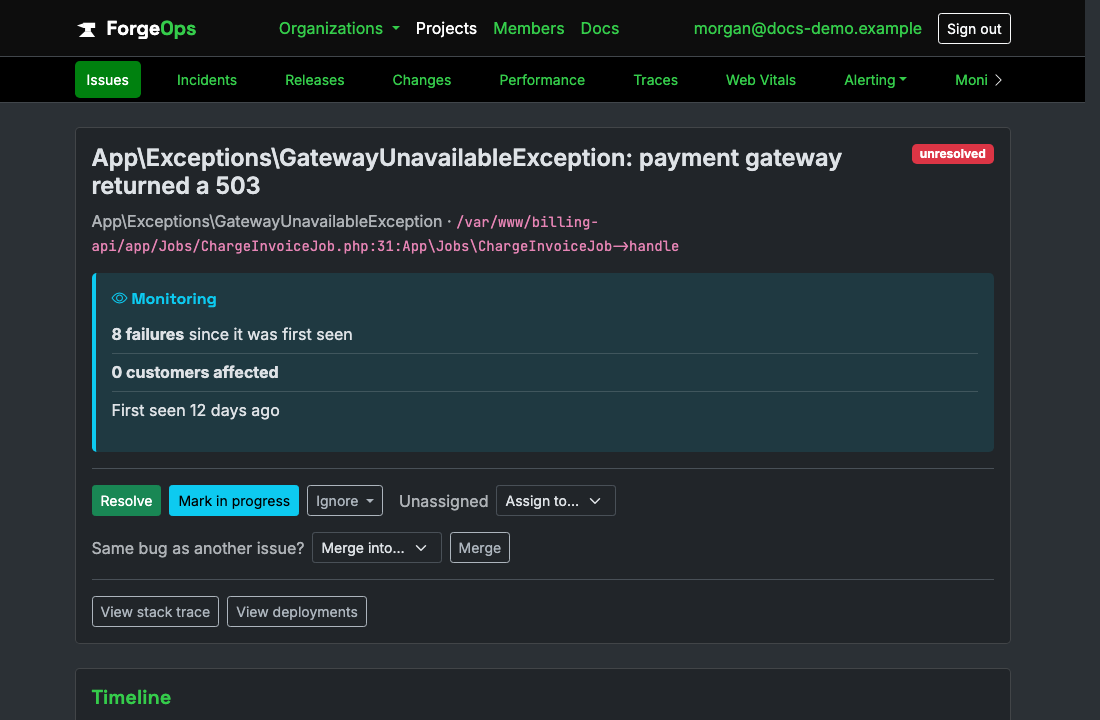
Task: Click the '8 failures' text
Action: click(x=148, y=335)
